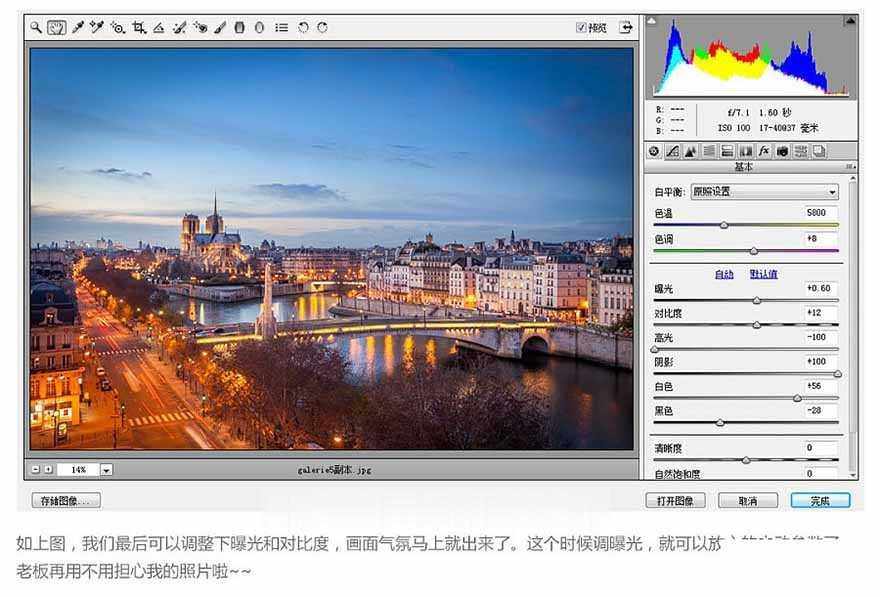
Task: Click the 默认值 default link
Action: (763, 274)
